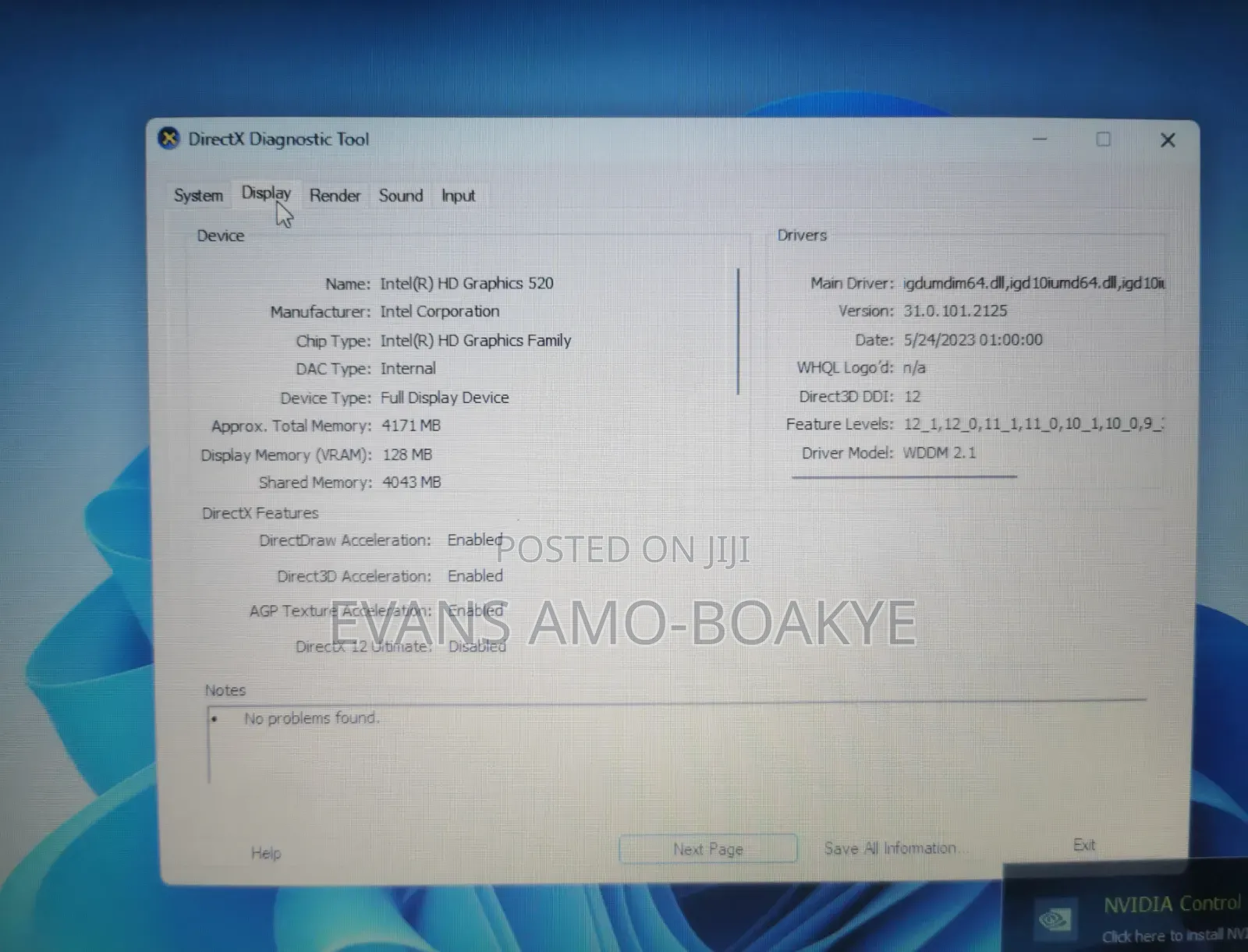The image size is (1248, 952).
Task: Minimize the DirectX Diagnostic Tool window
Action: [1040, 139]
